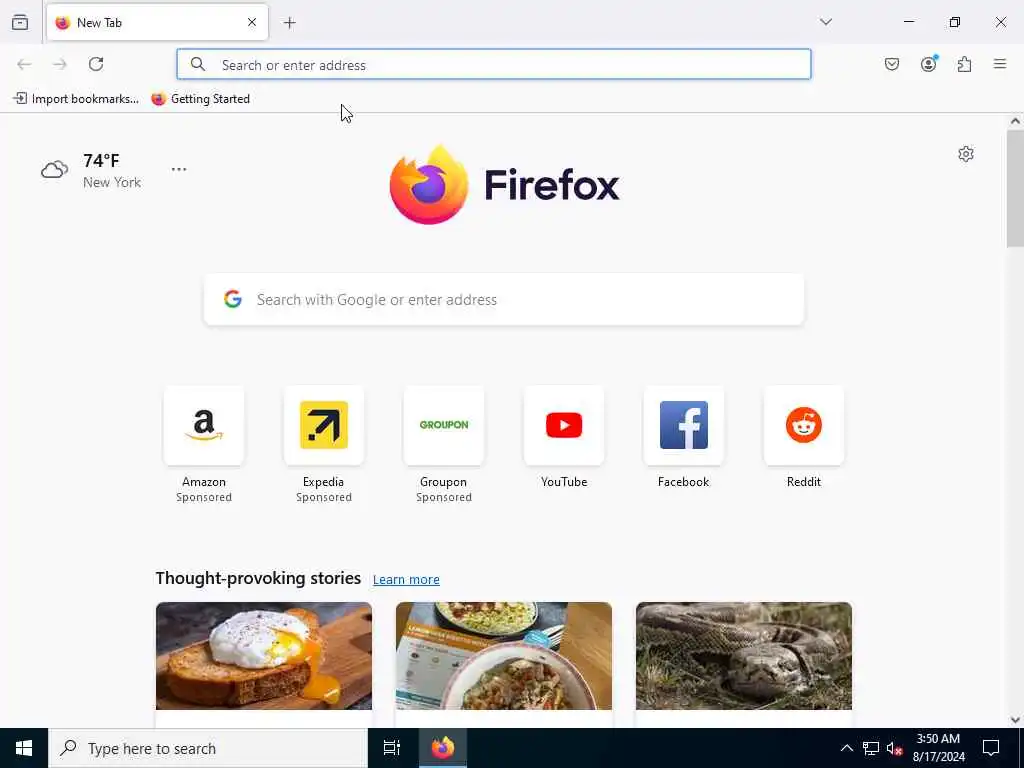Image resolution: width=1024 pixels, height=768 pixels.
Task: Open Firefox View icon at top-left
Action: (x=20, y=22)
